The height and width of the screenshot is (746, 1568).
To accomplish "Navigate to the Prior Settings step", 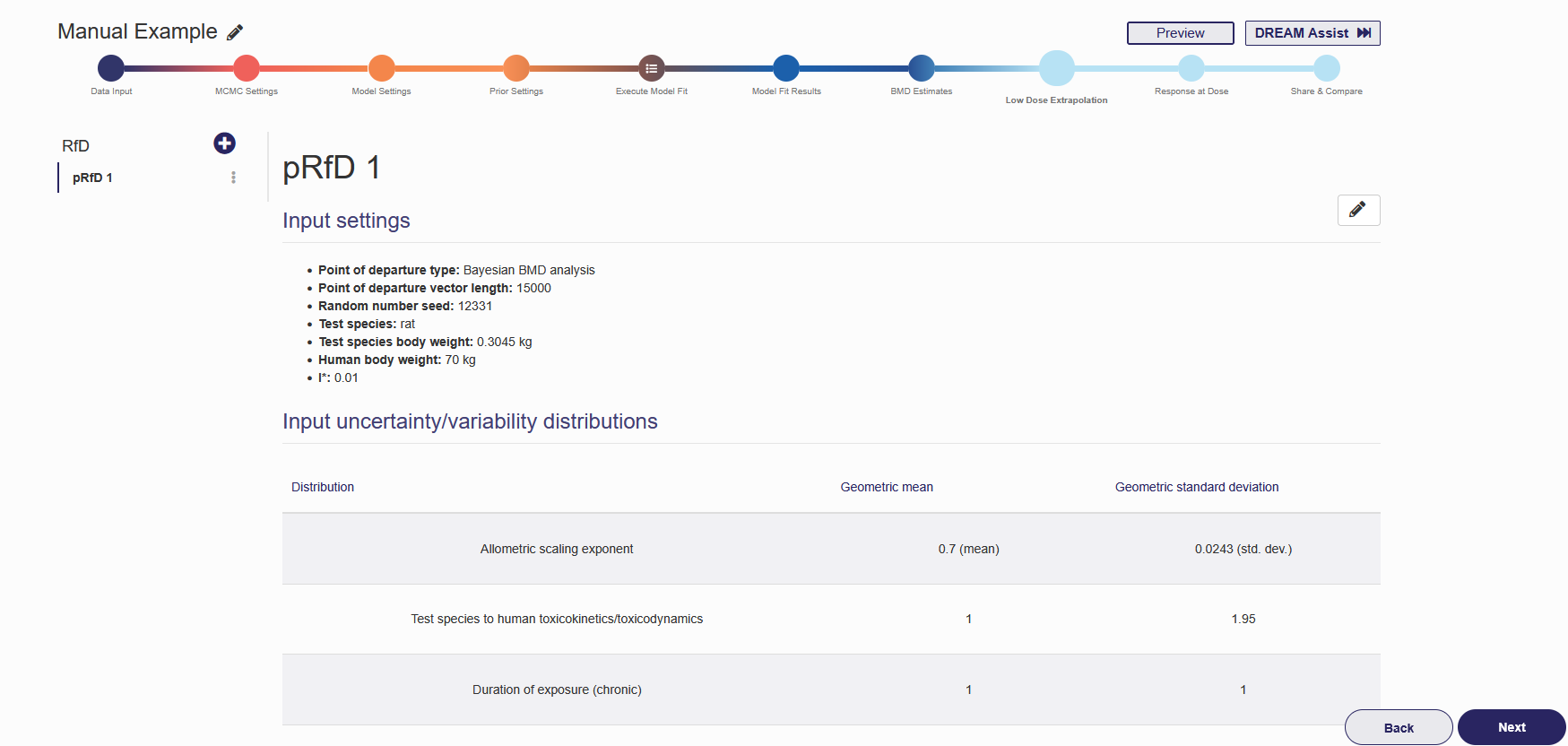I will click(x=516, y=68).
